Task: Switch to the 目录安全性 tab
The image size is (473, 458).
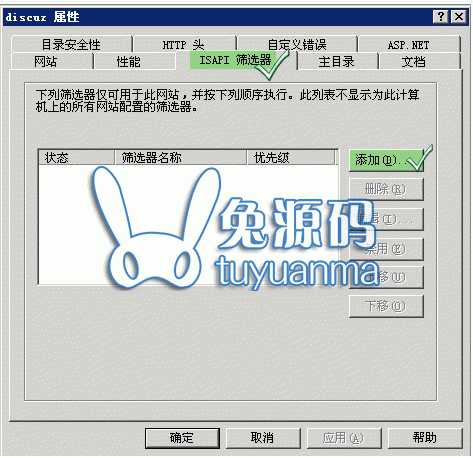Action: click(71, 44)
